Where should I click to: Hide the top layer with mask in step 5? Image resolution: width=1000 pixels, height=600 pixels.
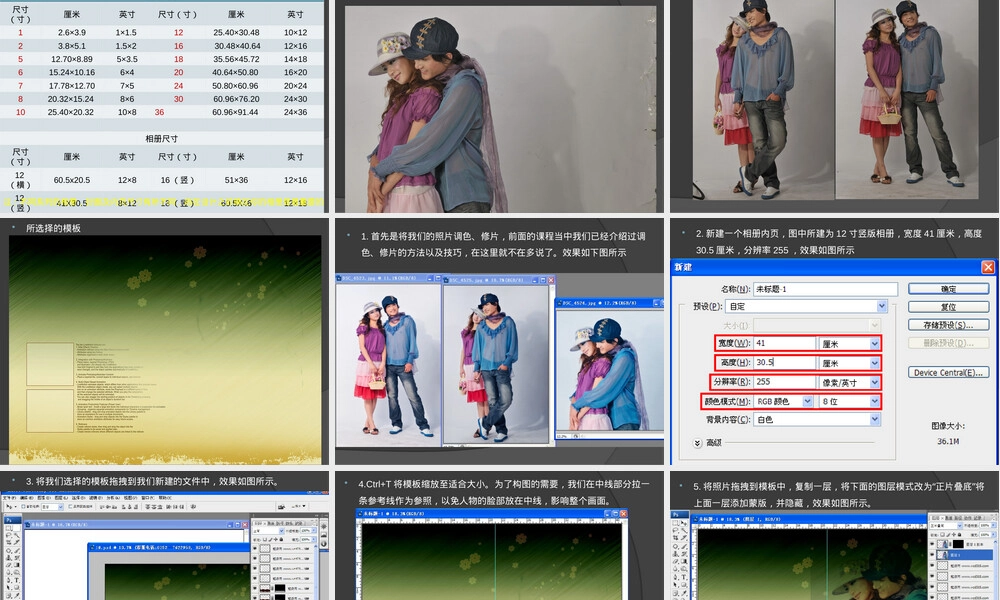tap(932, 544)
